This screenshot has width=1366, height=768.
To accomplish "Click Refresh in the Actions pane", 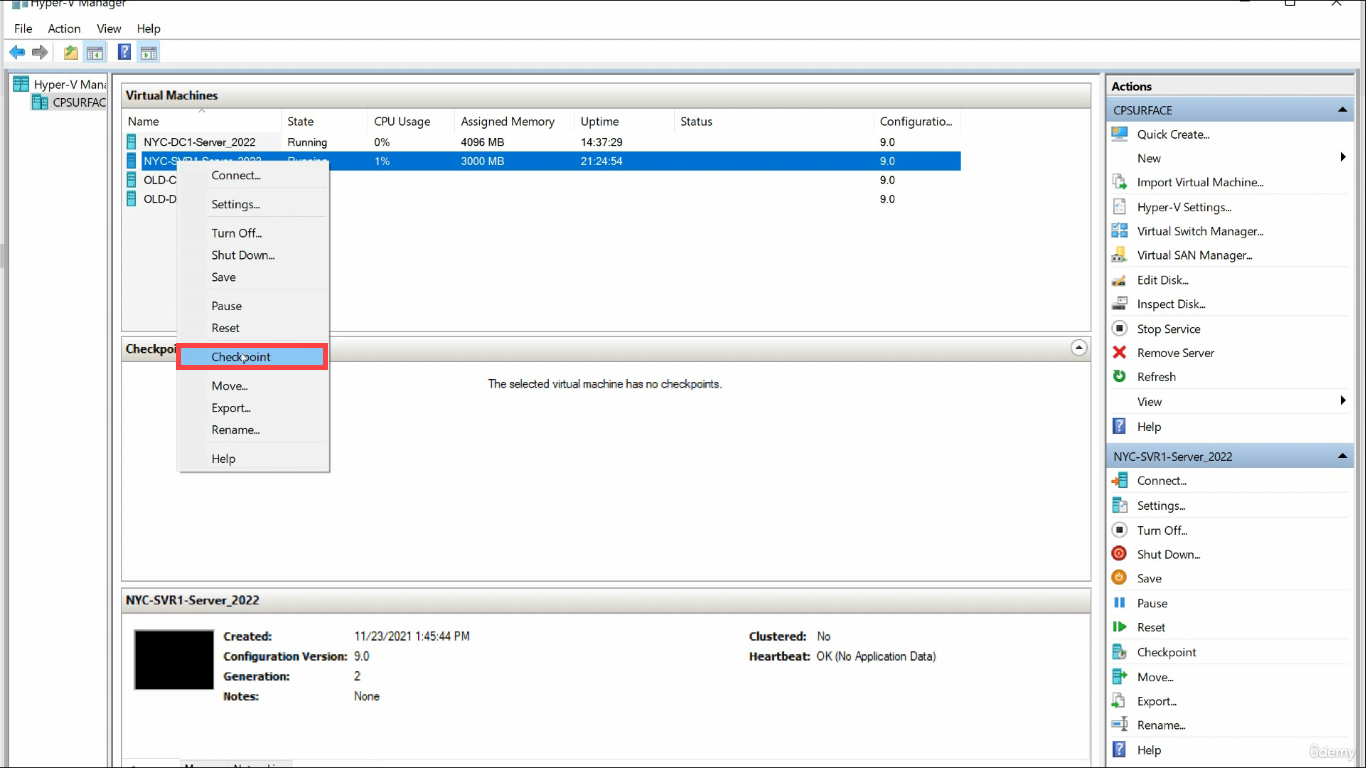I will (x=1156, y=377).
